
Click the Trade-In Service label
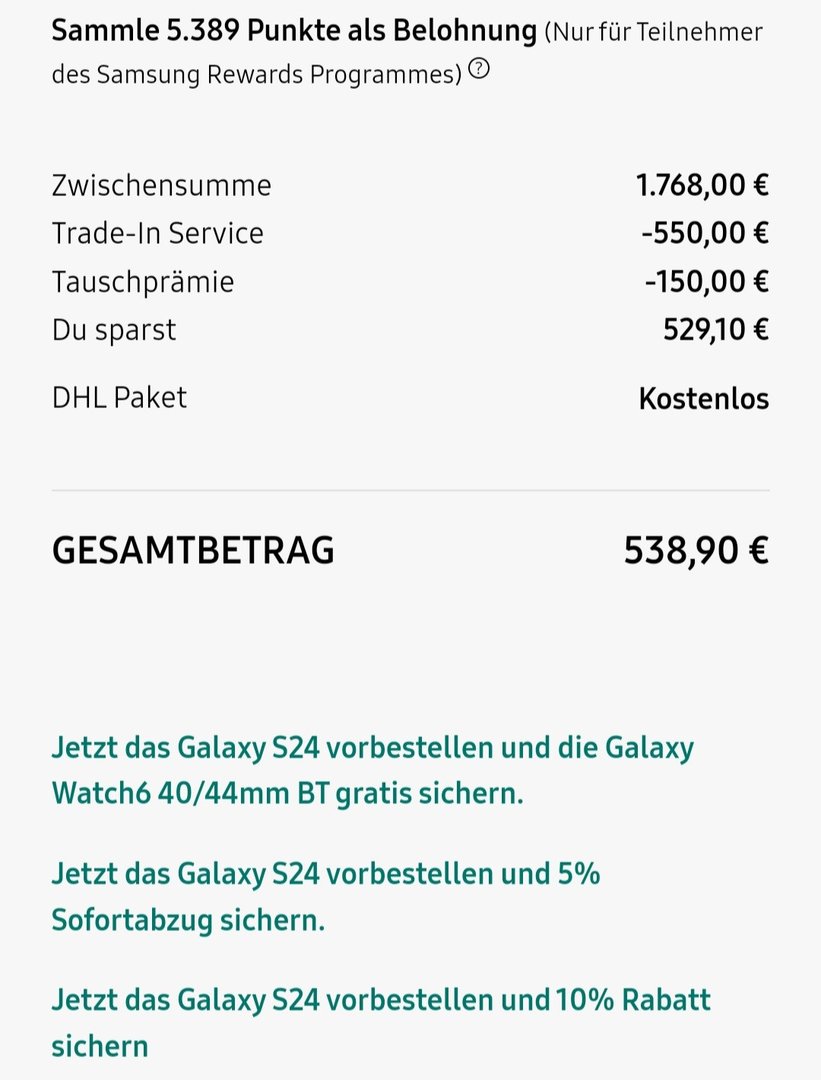(157, 233)
